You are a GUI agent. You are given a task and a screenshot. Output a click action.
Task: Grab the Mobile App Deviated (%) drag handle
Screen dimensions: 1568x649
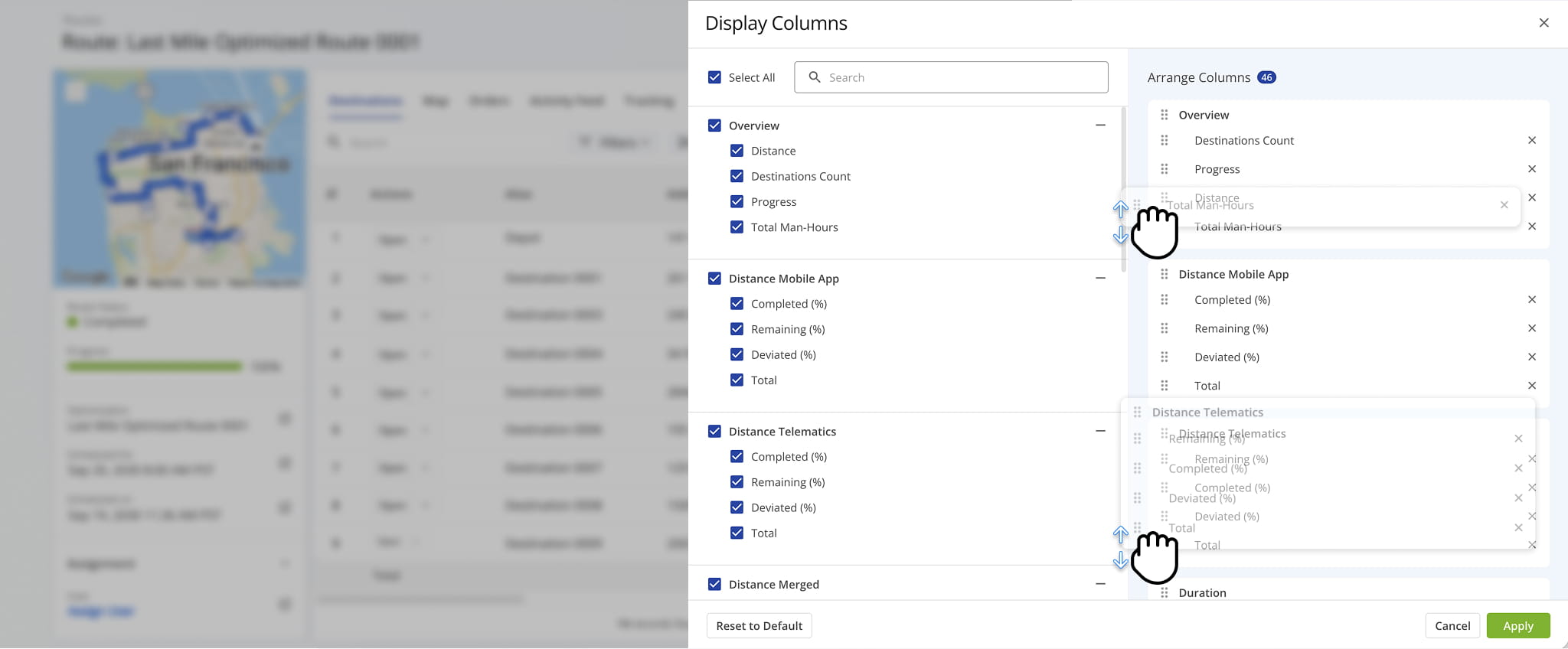[1164, 357]
